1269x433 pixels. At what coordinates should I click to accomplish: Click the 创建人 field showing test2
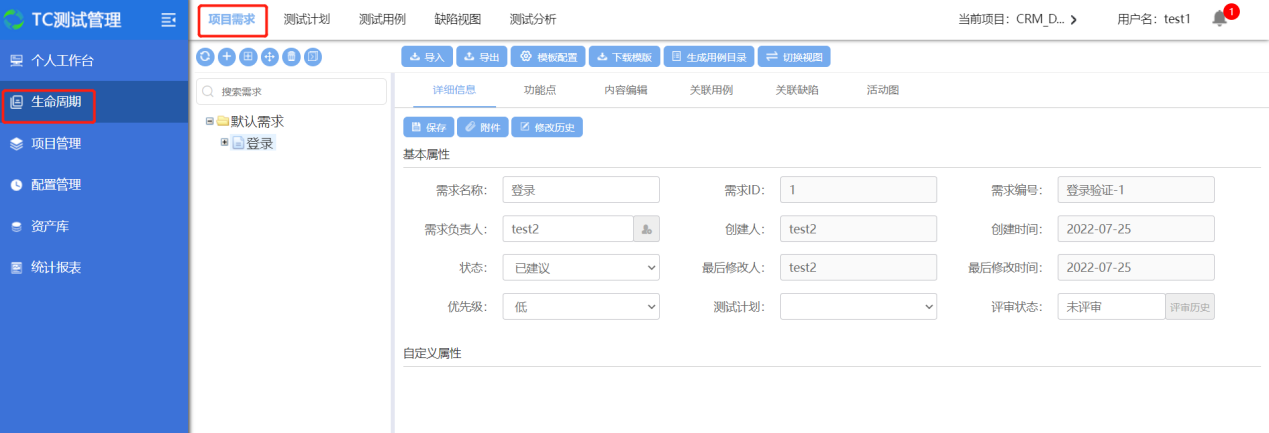click(858, 229)
